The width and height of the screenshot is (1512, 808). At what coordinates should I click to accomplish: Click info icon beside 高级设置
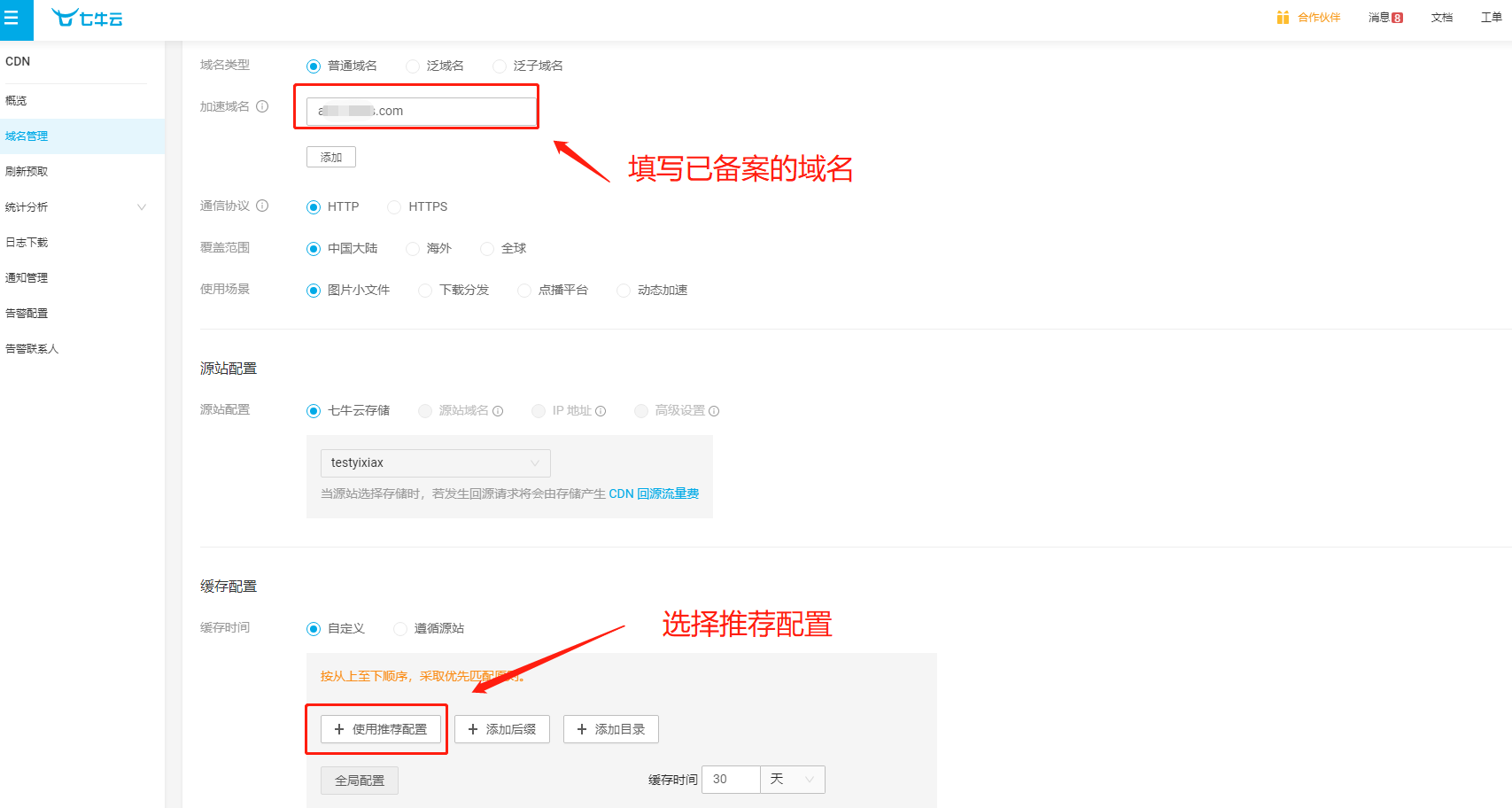(x=714, y=411)
